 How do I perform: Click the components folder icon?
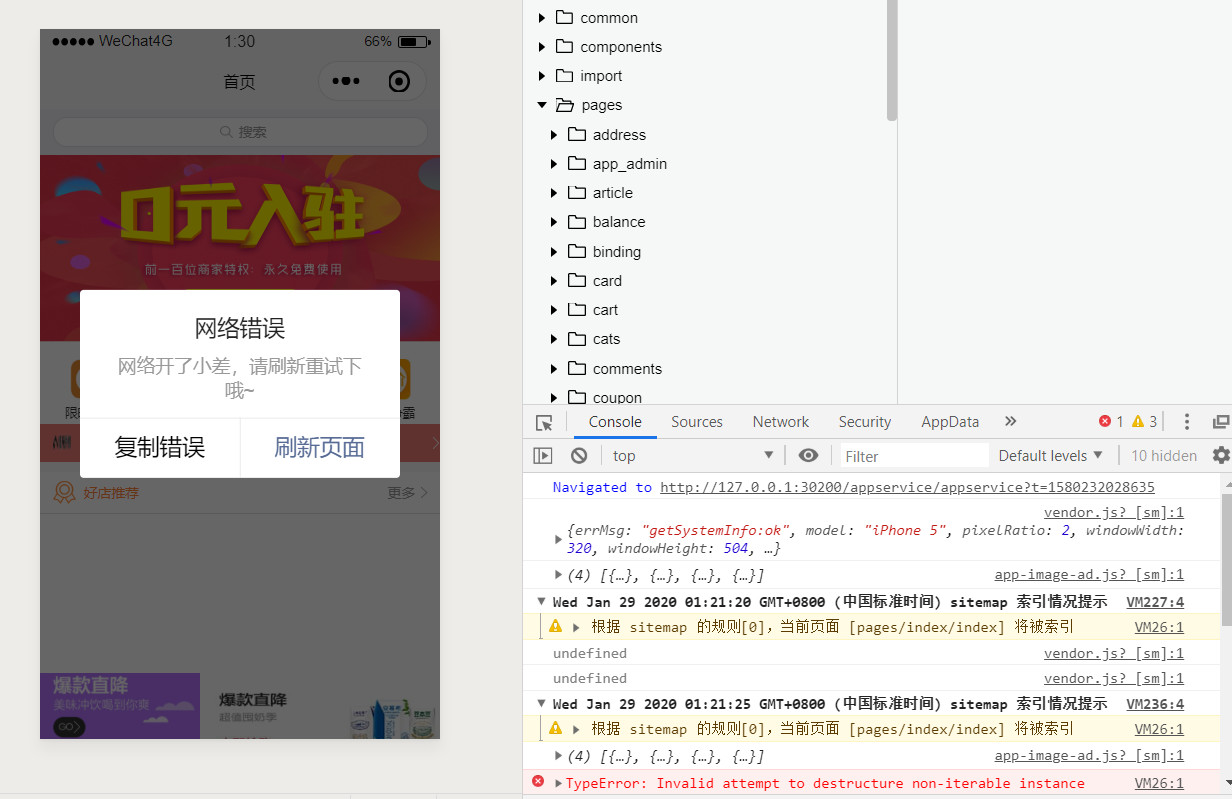pos(565,46)
